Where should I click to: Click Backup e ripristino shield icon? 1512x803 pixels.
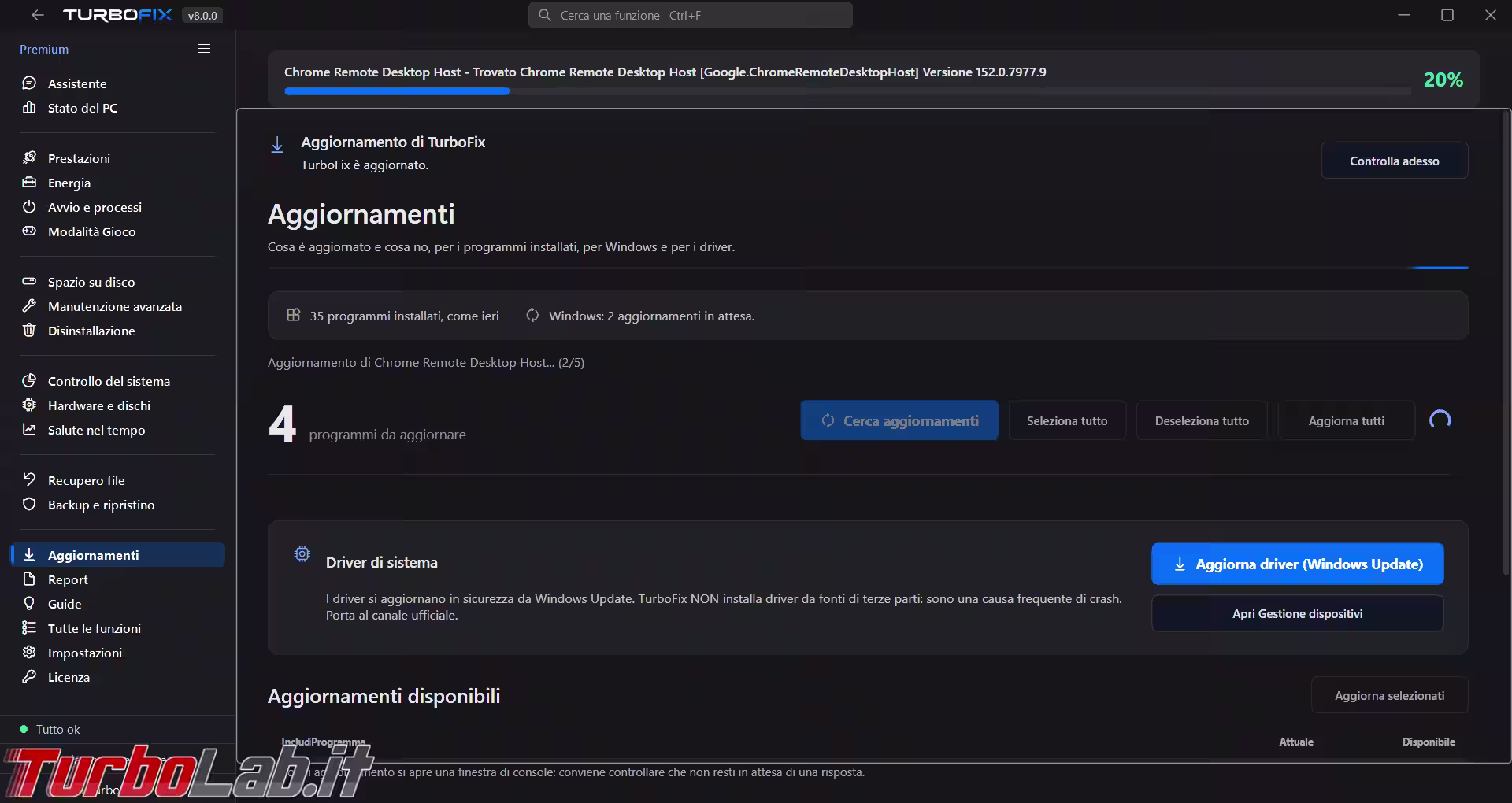(29, 505)
